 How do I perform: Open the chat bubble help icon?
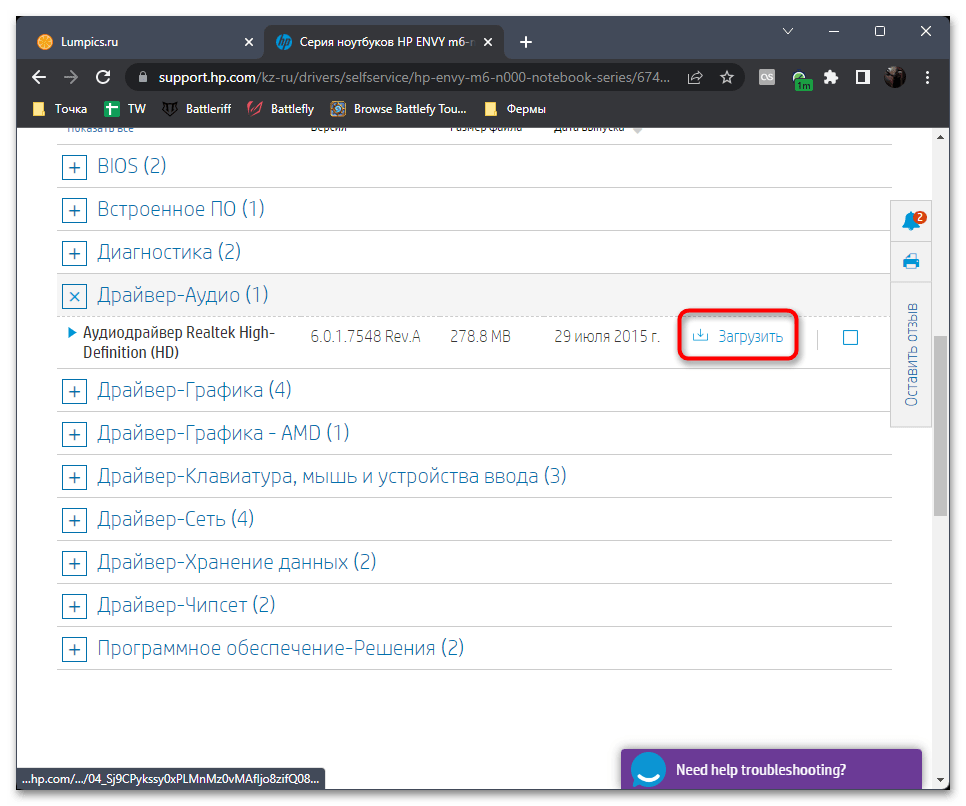pyautogui.click(x=647, y=769)
